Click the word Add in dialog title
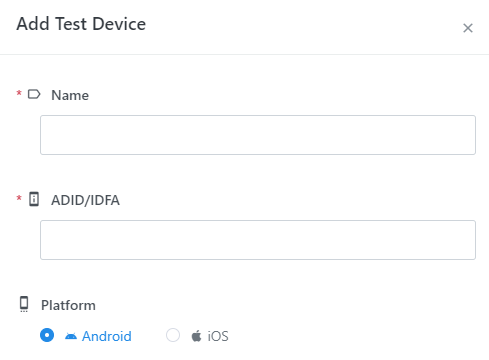 pyautogui.click(x=33, y=24)
